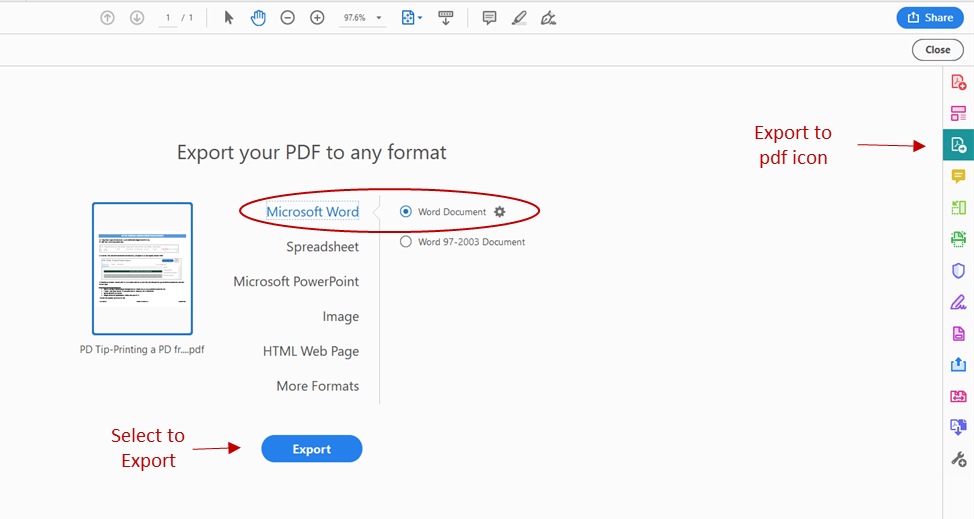This screenshot has height=519, width=974.
Task: Add a sticky note comment
Action: pos(489,18)
